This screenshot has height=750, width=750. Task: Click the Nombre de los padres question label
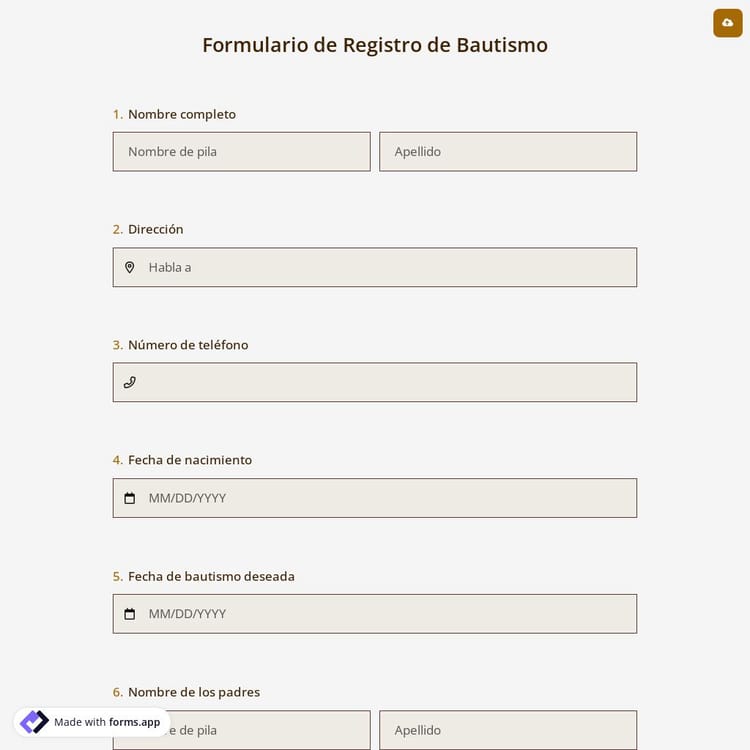pos(194,692)
